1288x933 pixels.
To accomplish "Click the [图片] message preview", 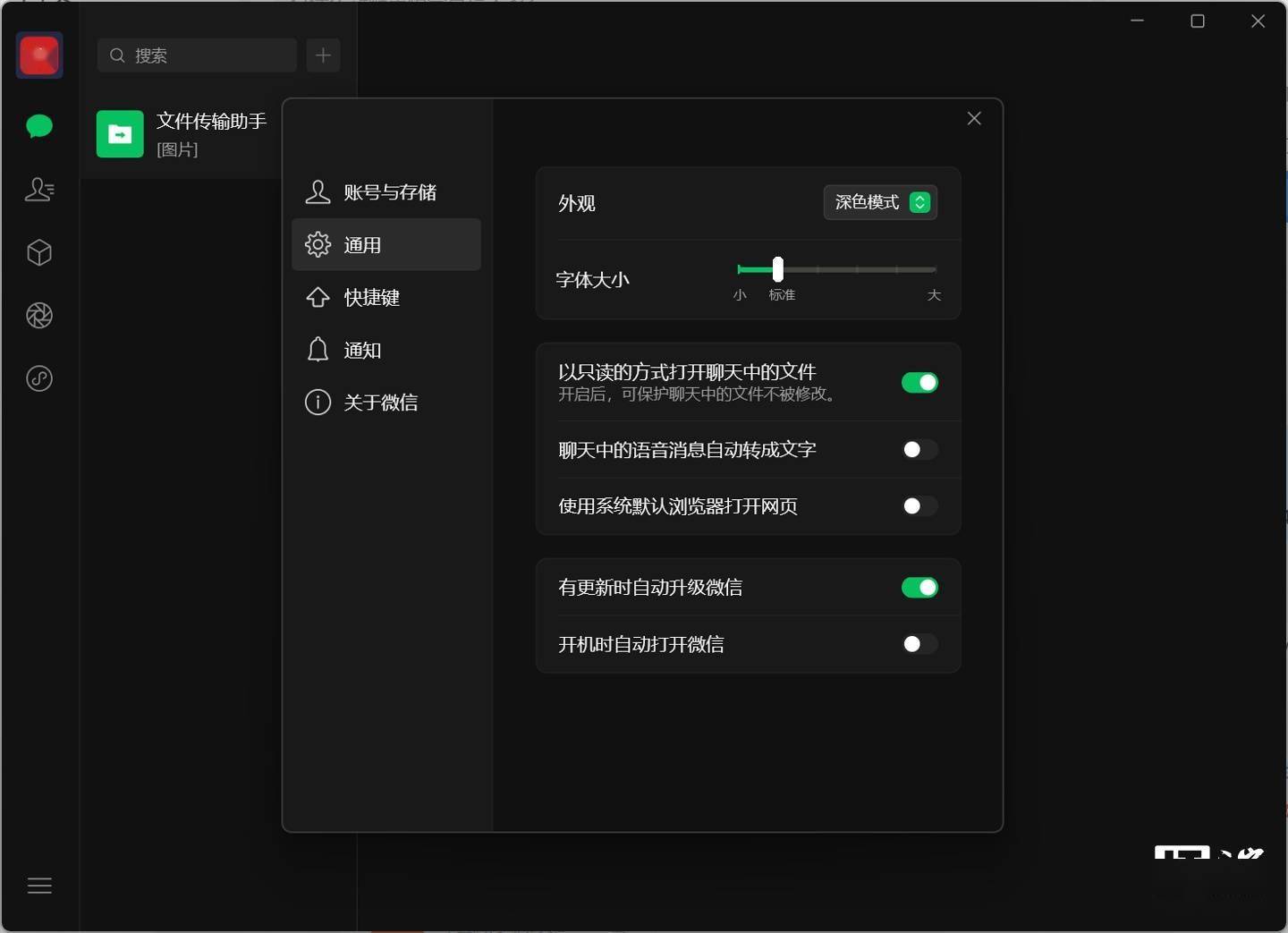I will (177, 149).
